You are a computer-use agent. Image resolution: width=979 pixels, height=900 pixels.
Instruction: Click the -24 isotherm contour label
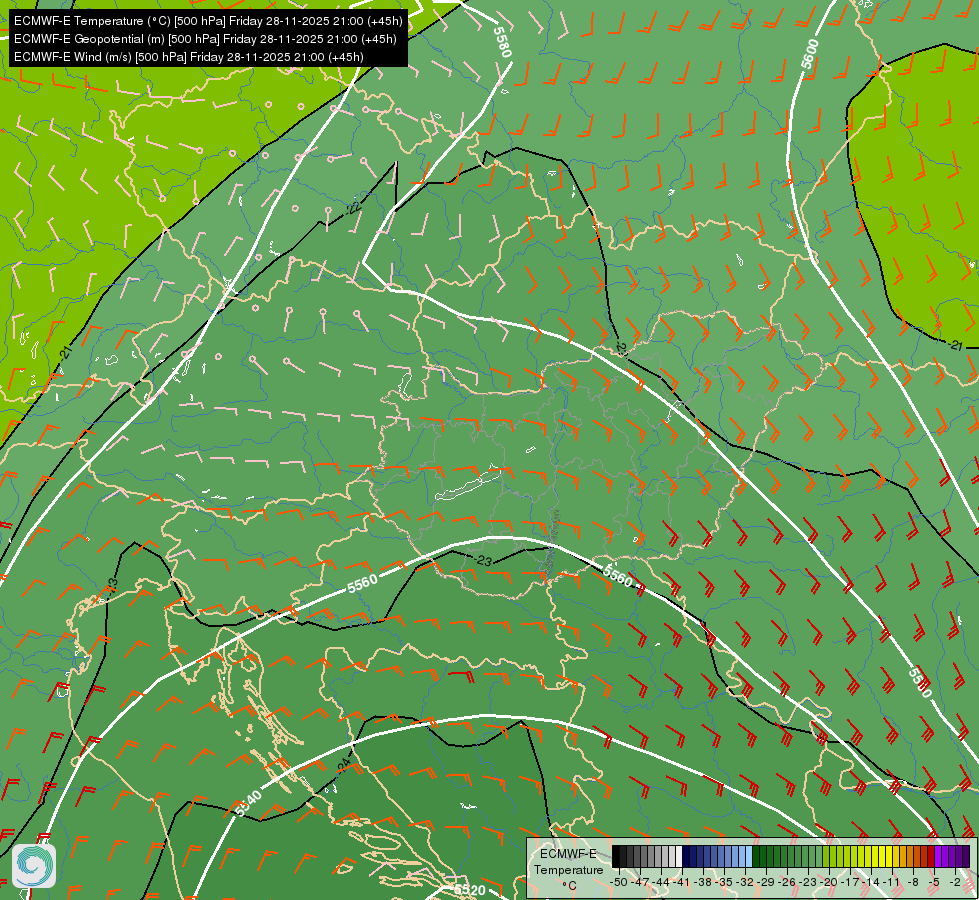point(344,765)
